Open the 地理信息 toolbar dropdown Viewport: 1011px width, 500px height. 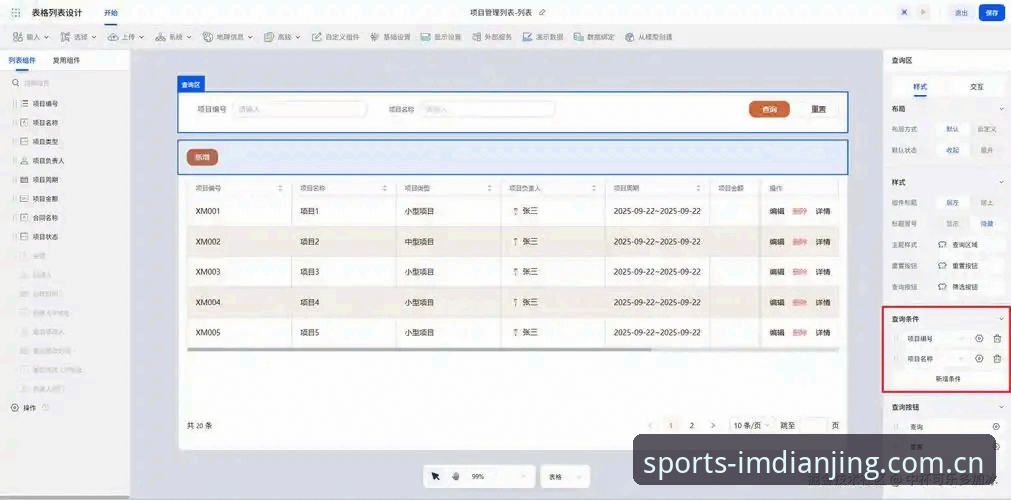pos(228,37)
